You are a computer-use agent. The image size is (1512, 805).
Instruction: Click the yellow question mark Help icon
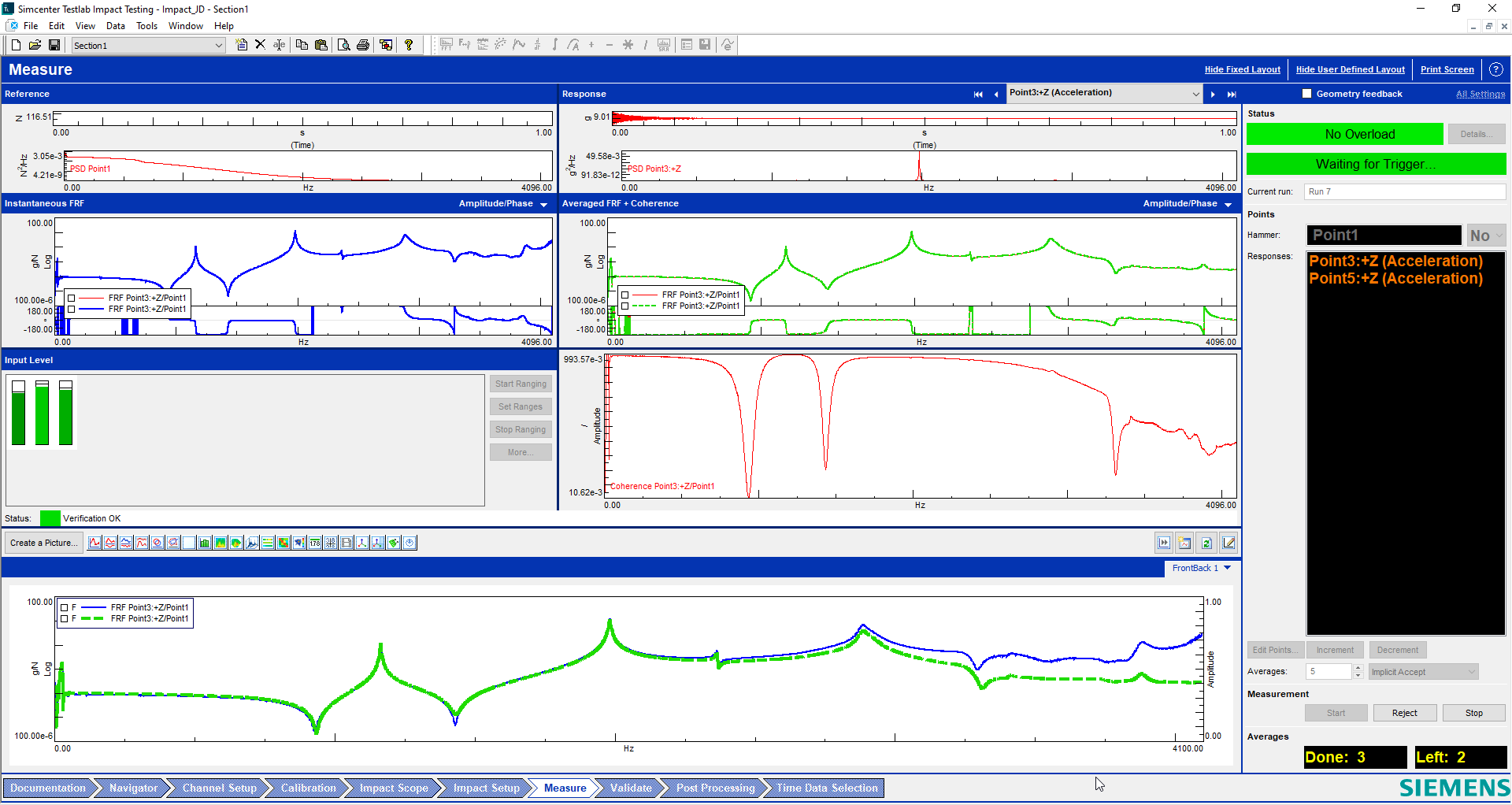[409, 45]
